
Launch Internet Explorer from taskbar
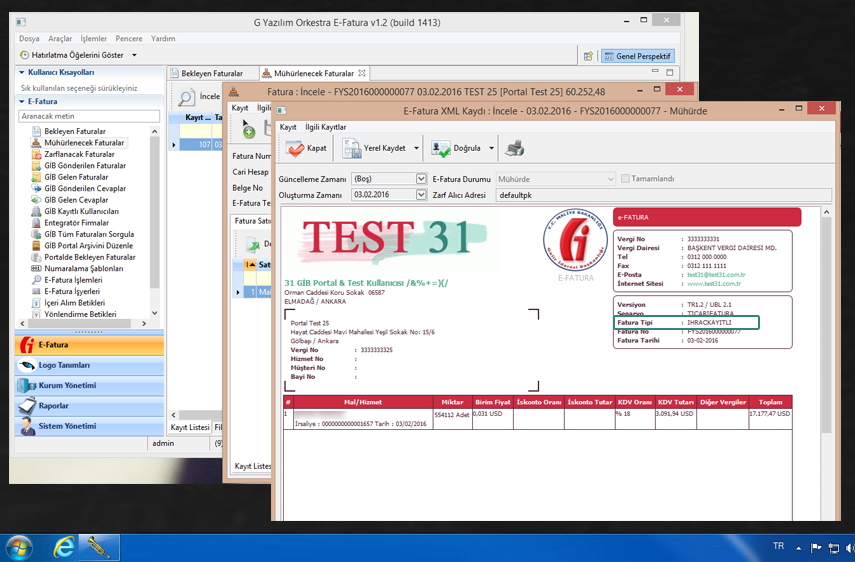pyautogui.click(x=64, y=547)
